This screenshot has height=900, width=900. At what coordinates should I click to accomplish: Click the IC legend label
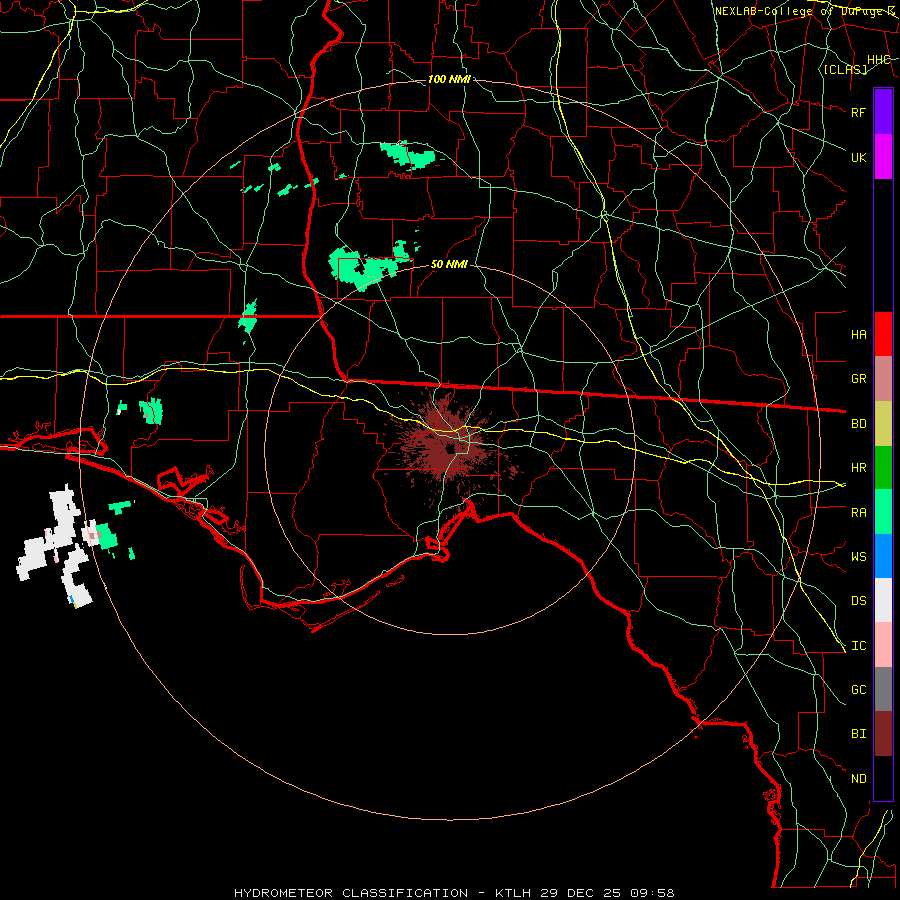pos(859,646)
